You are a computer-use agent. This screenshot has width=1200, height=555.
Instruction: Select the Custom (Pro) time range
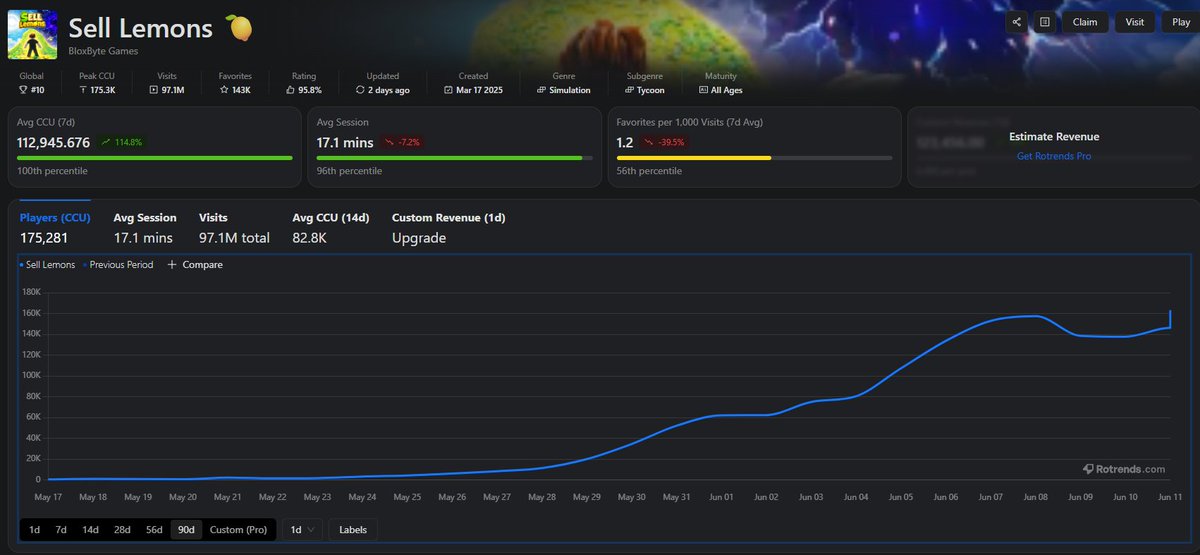239,529
